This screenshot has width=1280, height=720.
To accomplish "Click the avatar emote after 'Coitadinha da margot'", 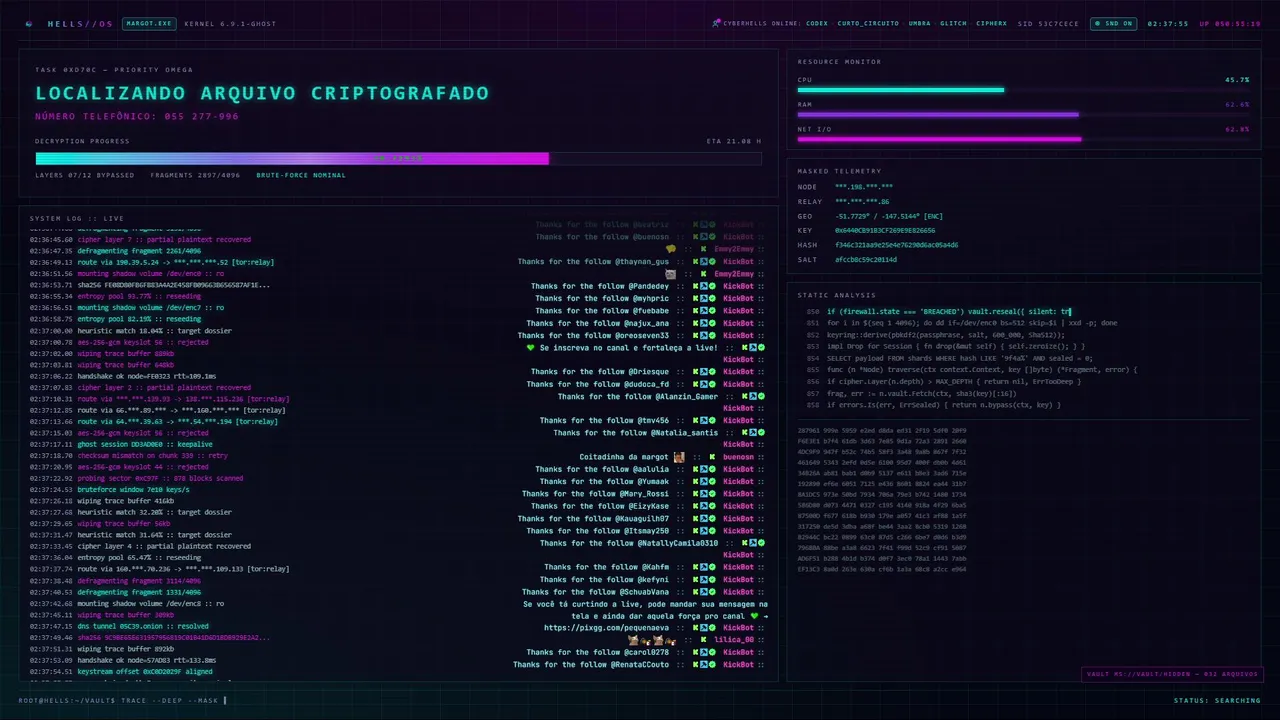I will coord(679,457).
